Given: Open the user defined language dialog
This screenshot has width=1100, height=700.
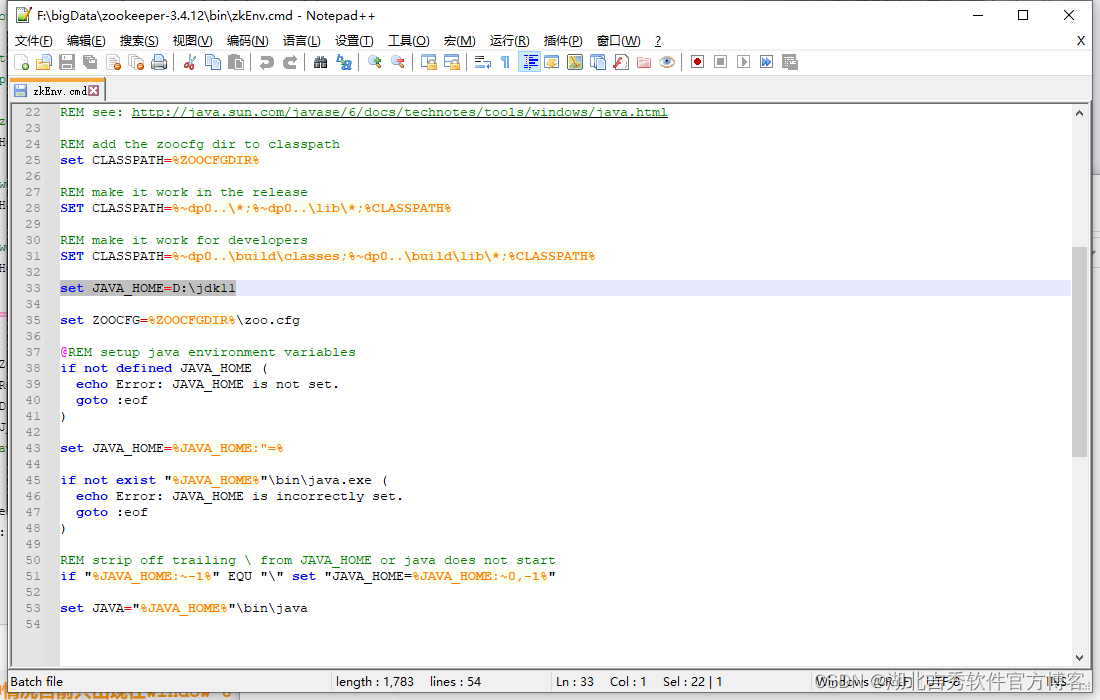Looking at the screenshot, I should pyautogui.click(x=551, y=62).
